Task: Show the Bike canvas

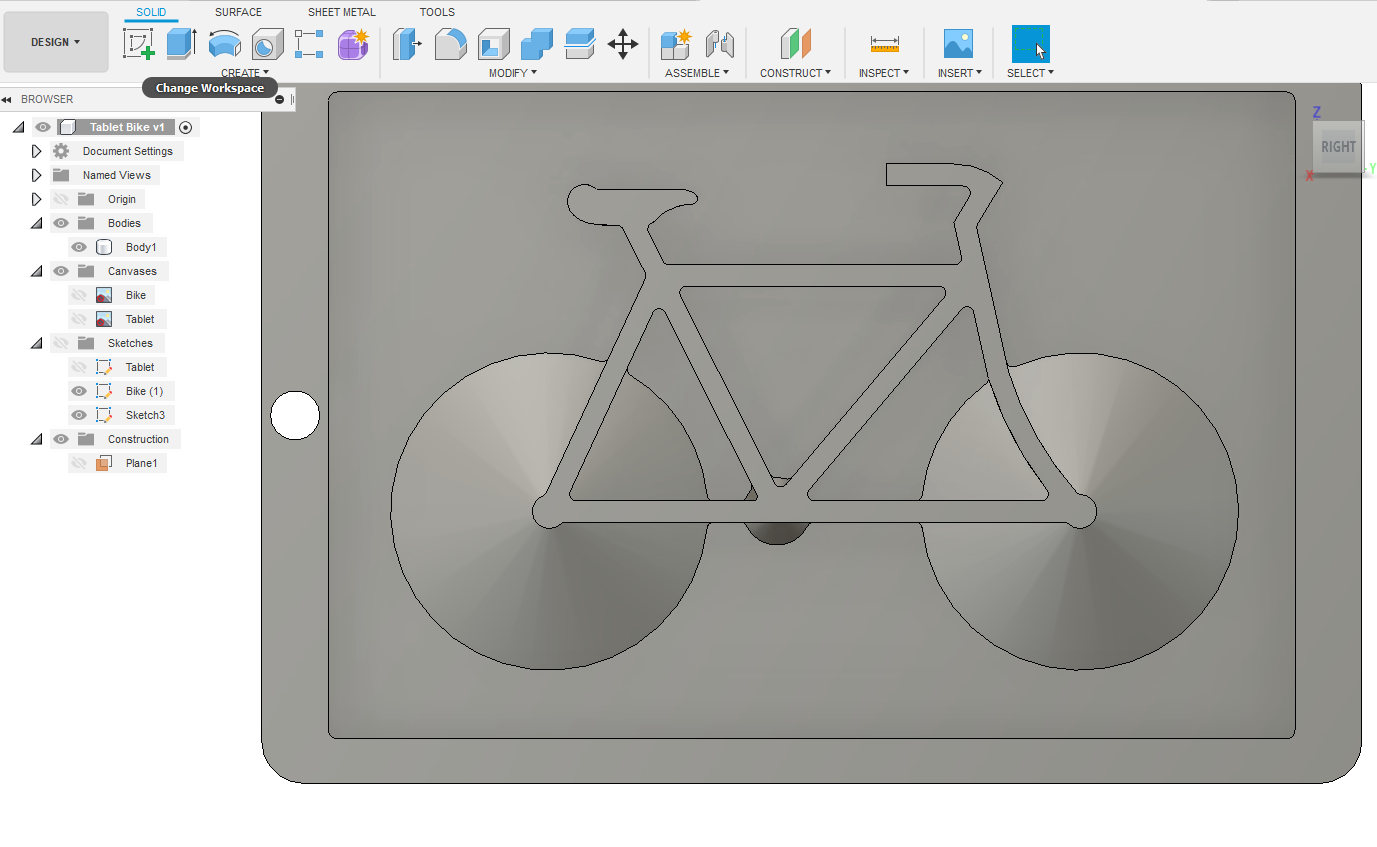Action: point(79,295)
